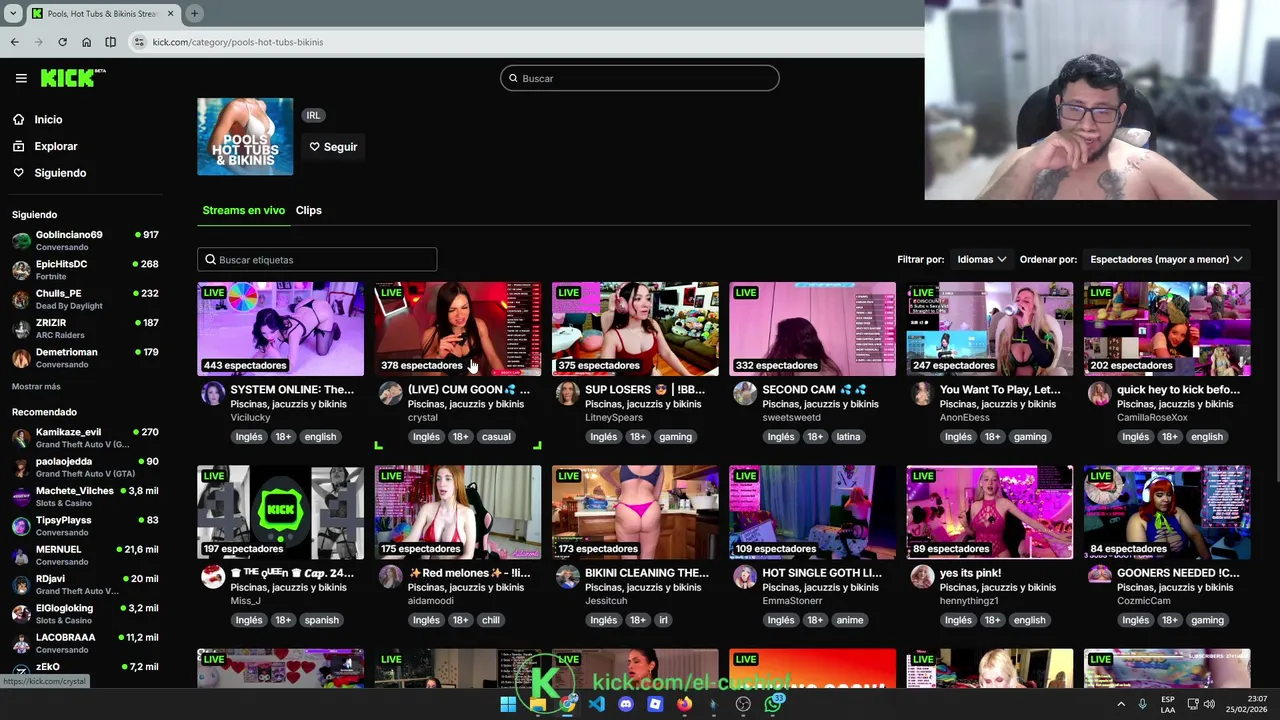Viewport: 1280px width, 720px height.
Task: Open the 443 espectadores stream thumbnail
Action: pyautogui.click(x=281, y=329)
